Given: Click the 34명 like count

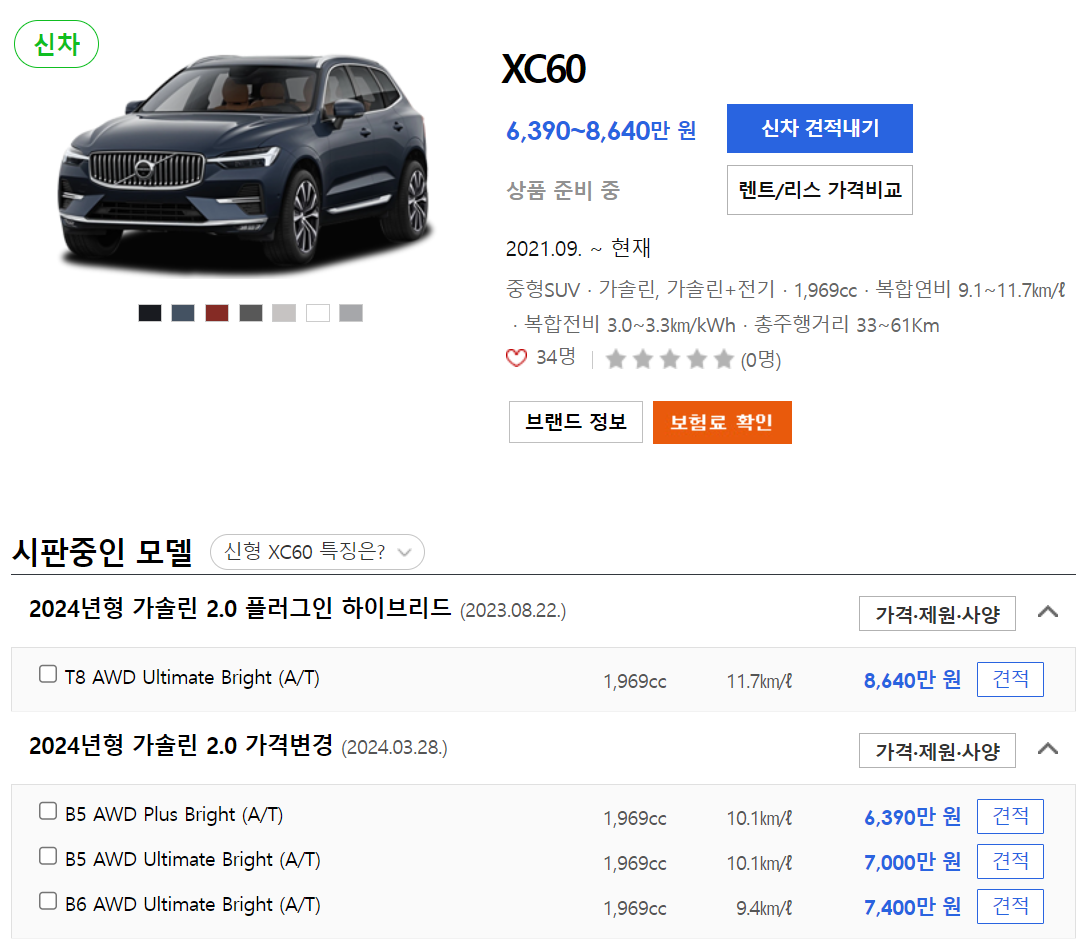Looking at the screenshot, I should [556, 357].
